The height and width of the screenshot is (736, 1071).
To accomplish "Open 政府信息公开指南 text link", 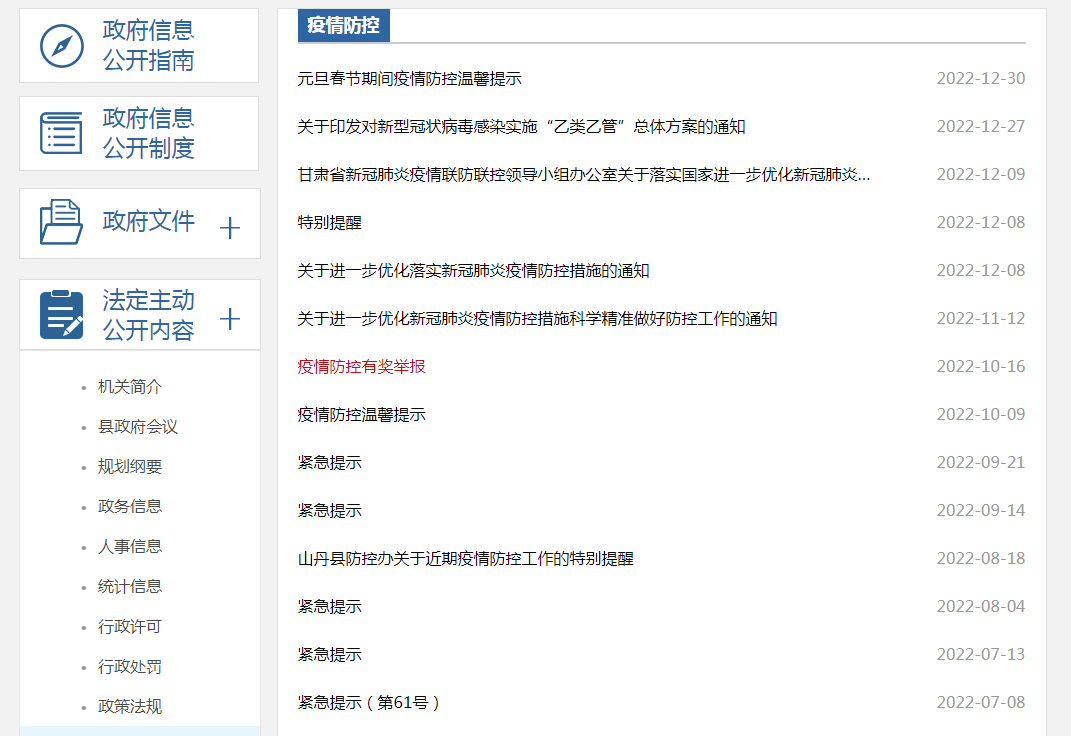I will (148, 45).
